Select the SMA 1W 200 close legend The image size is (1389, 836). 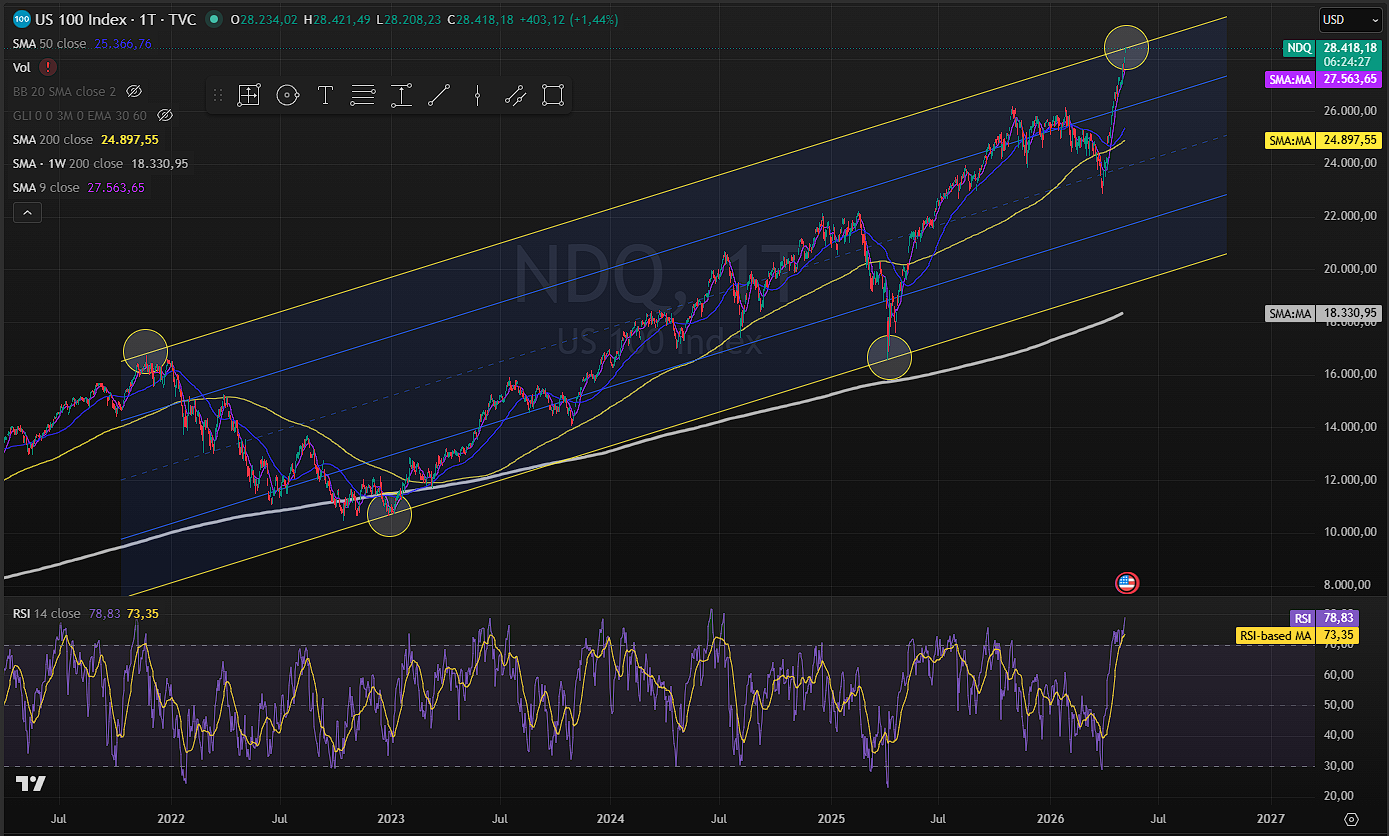[x=68, y=163]
